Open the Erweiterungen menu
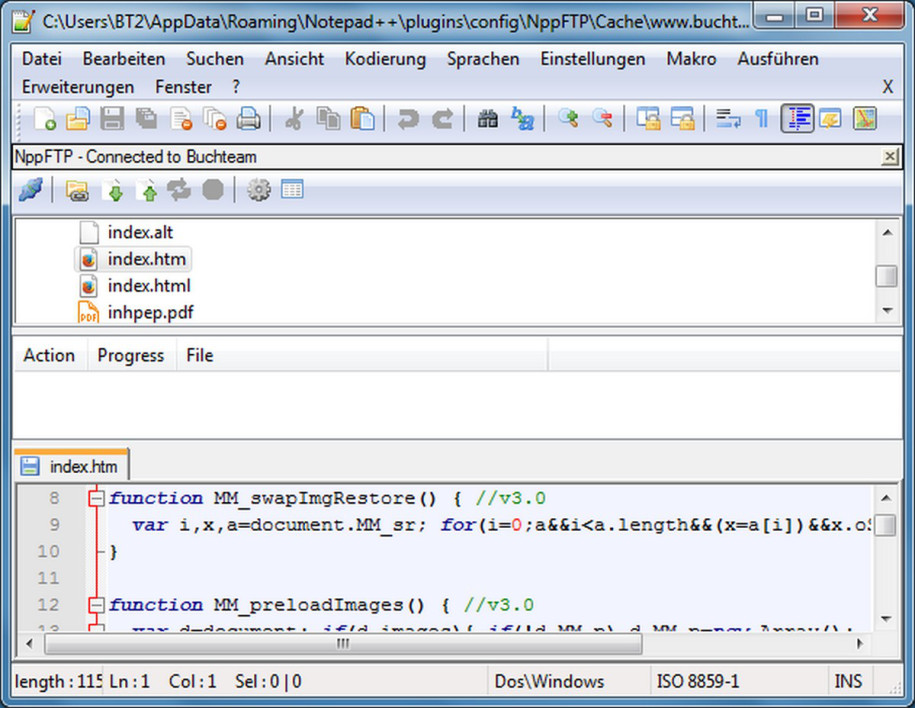This screenshot has width=915, height=708. tap(78, 87)
